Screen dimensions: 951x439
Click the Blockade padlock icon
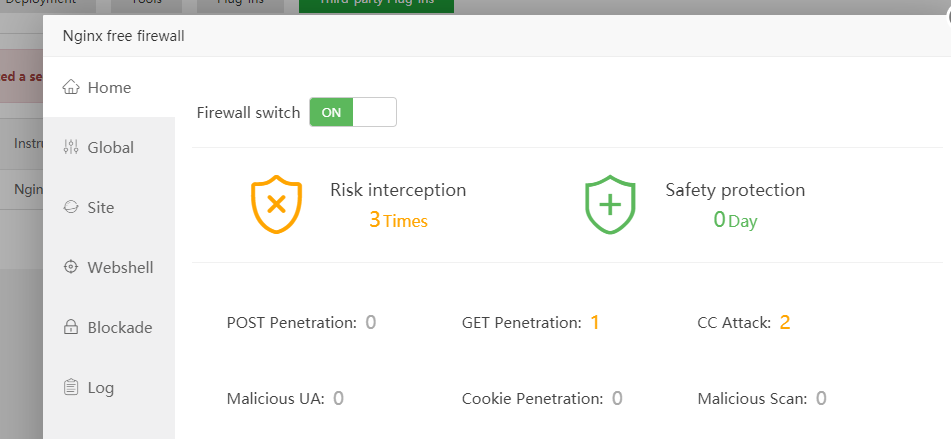(x=70, y=328)
